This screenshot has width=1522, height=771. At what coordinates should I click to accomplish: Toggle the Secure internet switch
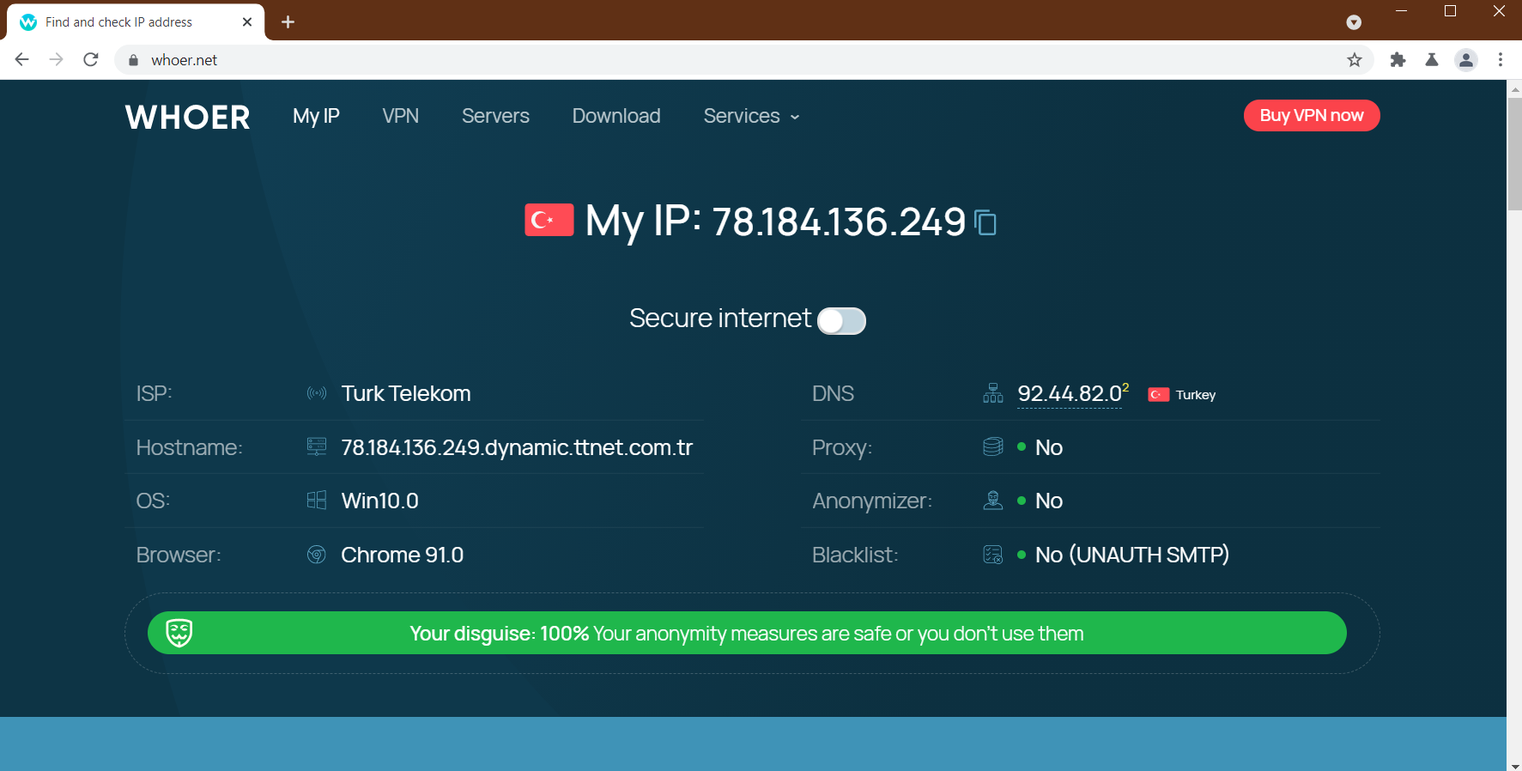tap(841, 320)
